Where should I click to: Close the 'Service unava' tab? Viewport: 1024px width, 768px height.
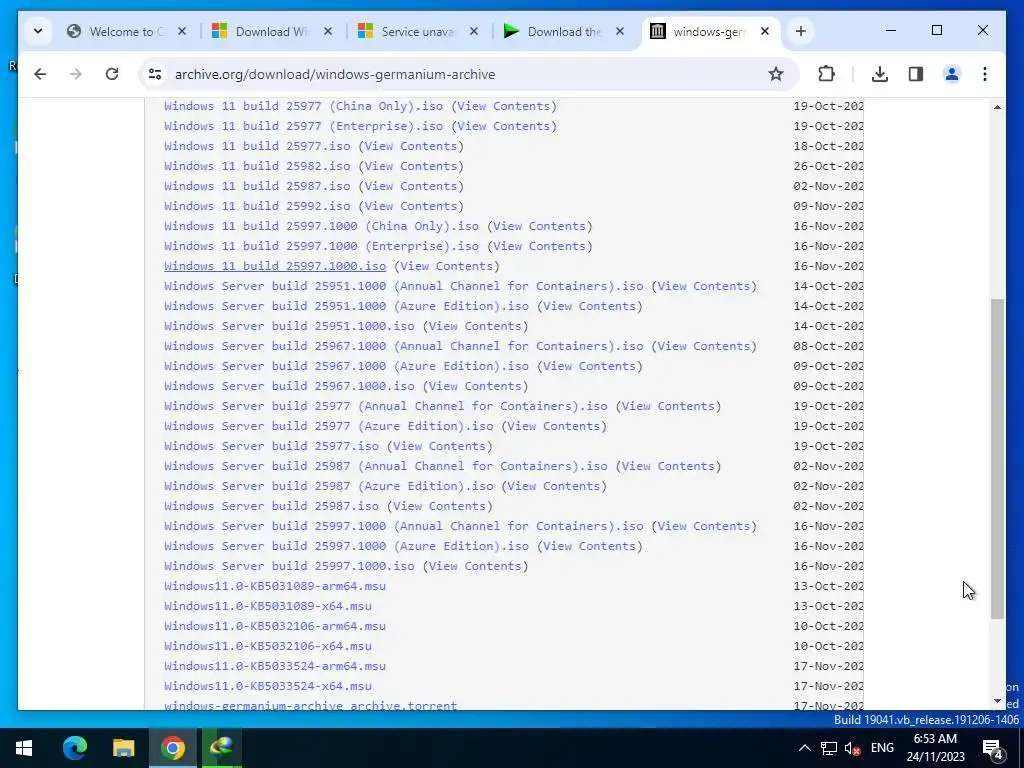coord(474,31)
